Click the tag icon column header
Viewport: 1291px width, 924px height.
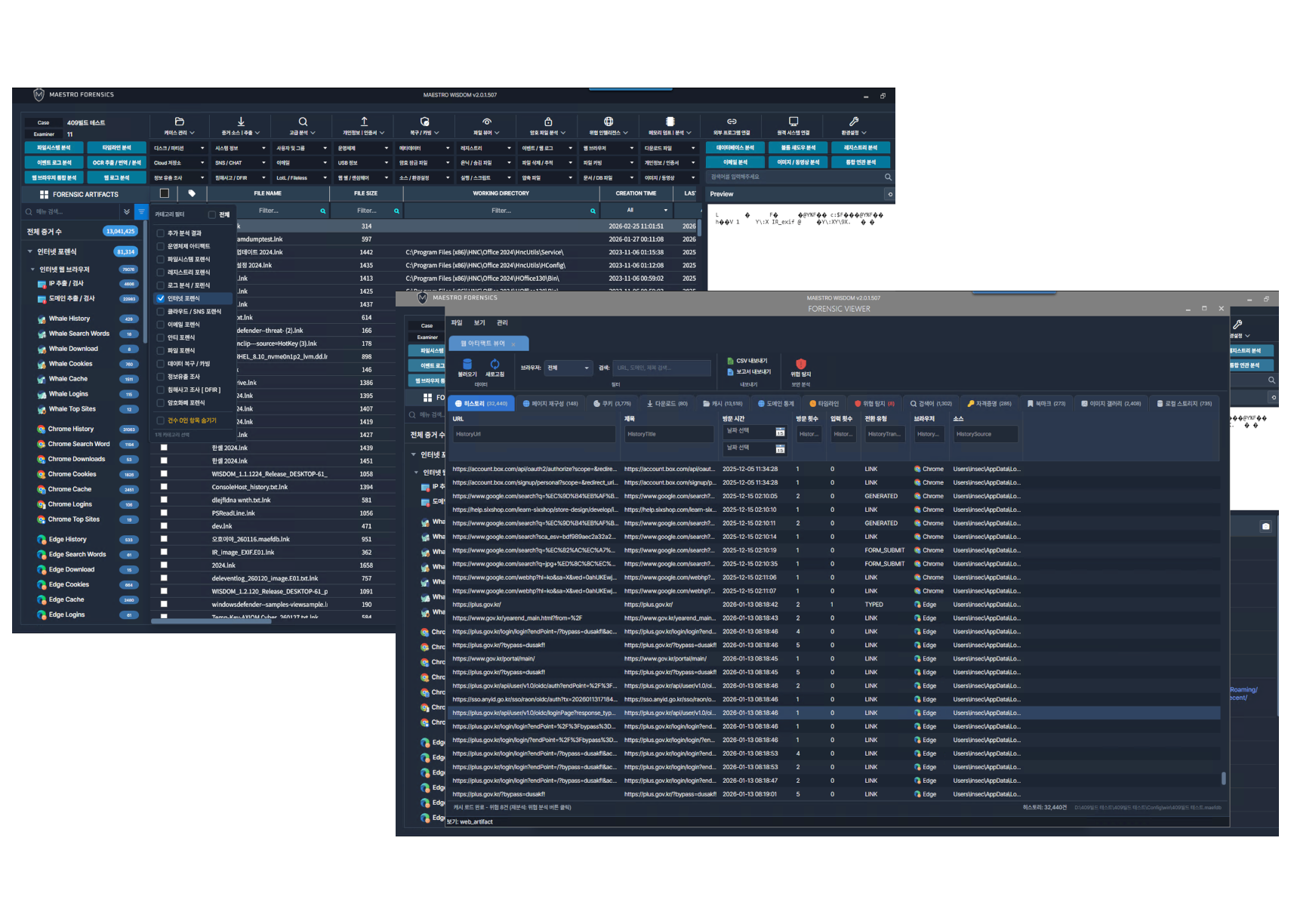[192, 193]
